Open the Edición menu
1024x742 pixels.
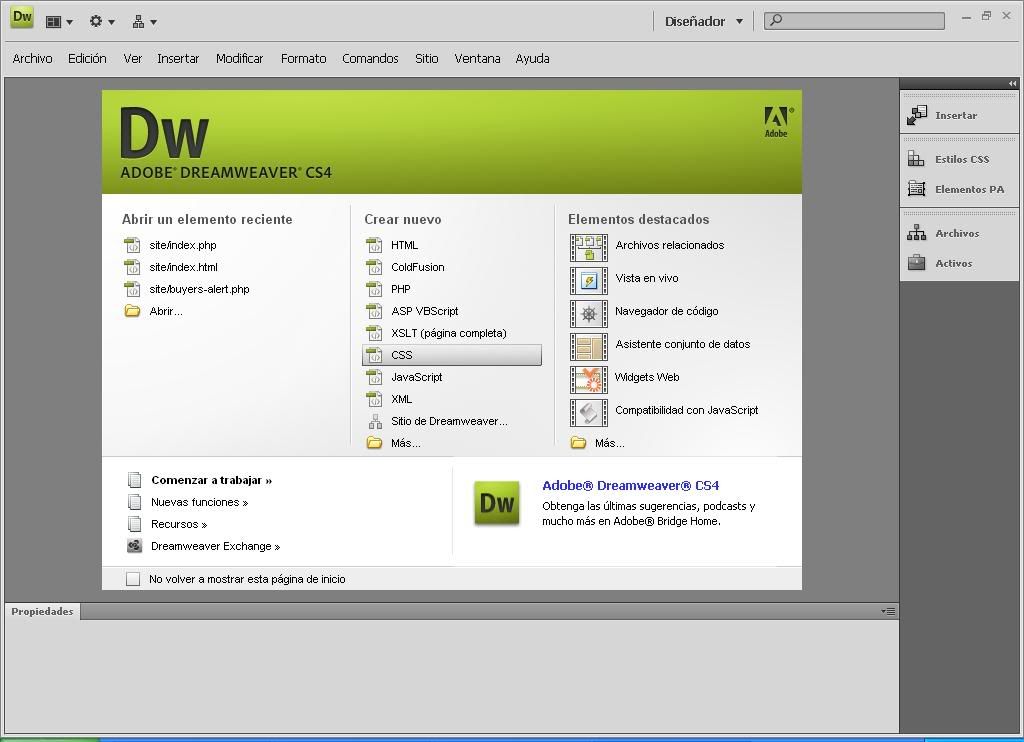click(87, 59)
